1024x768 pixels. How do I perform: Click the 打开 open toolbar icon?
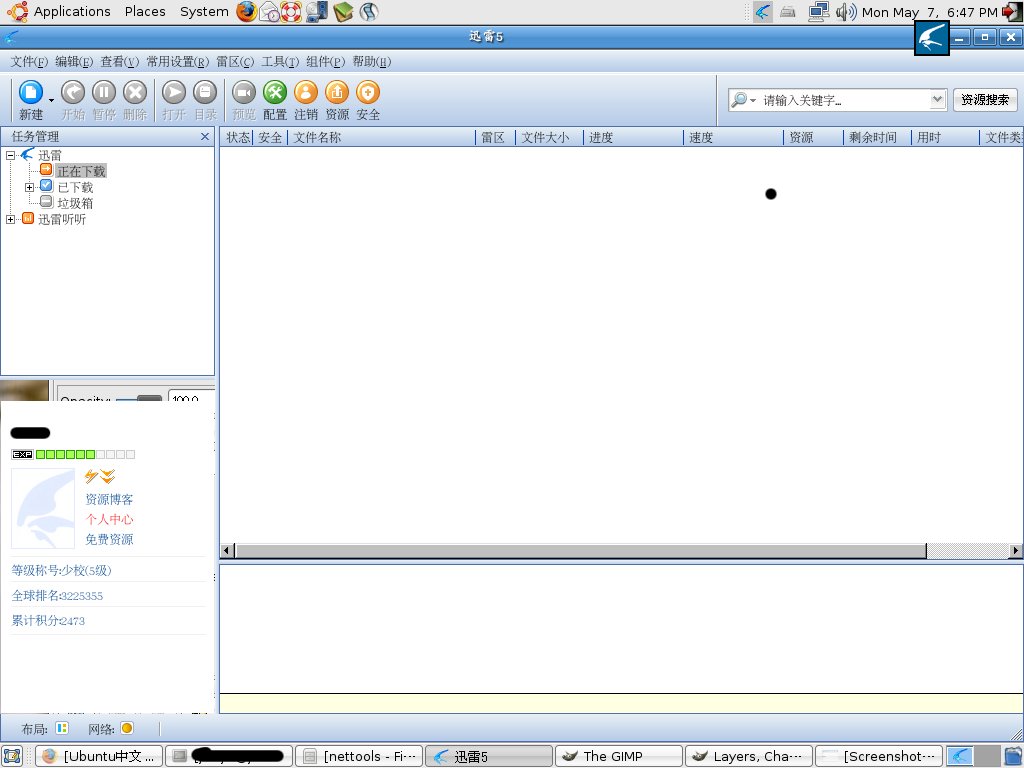pos(174,93)
